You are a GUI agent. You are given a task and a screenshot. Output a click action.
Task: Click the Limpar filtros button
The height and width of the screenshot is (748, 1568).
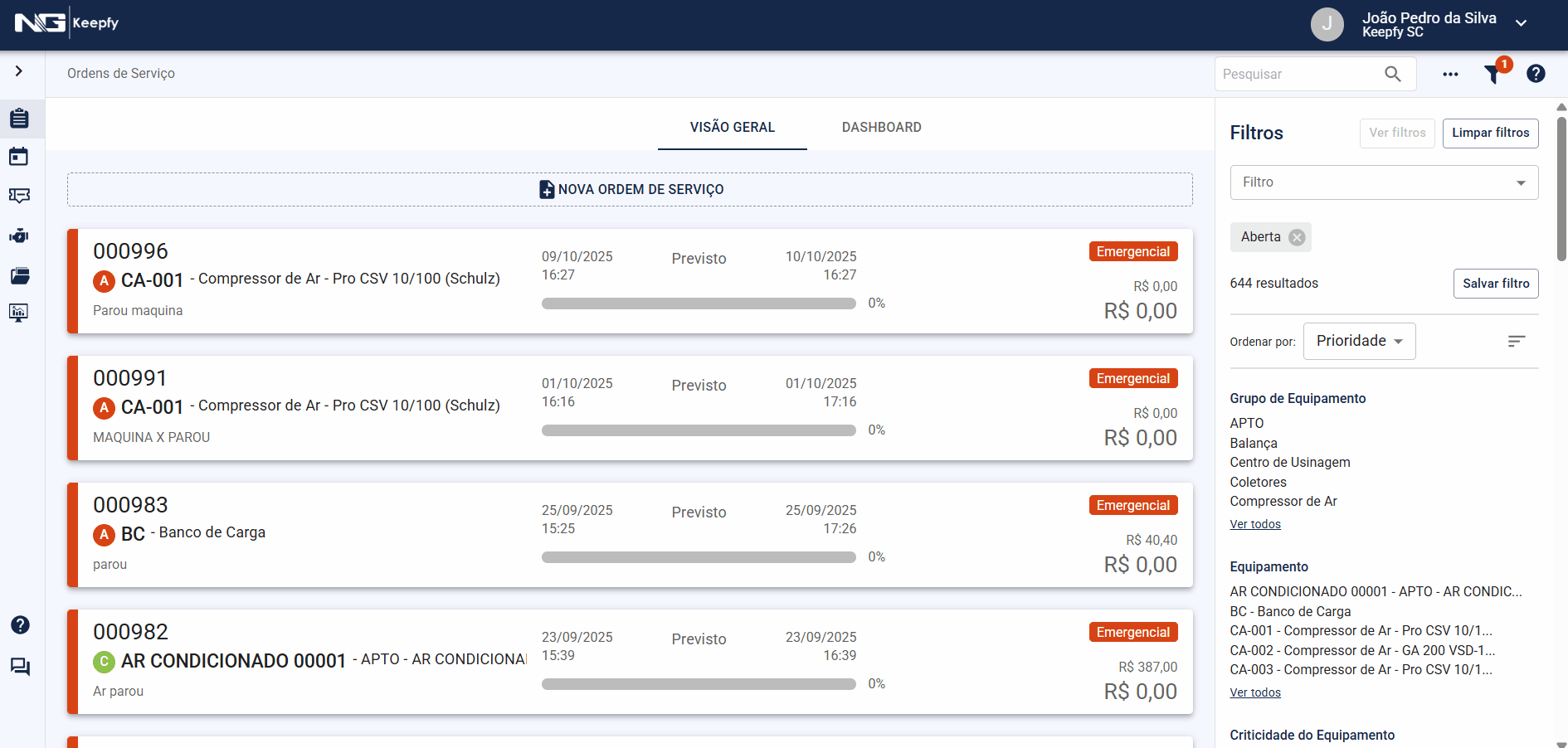coord(1490,133)
